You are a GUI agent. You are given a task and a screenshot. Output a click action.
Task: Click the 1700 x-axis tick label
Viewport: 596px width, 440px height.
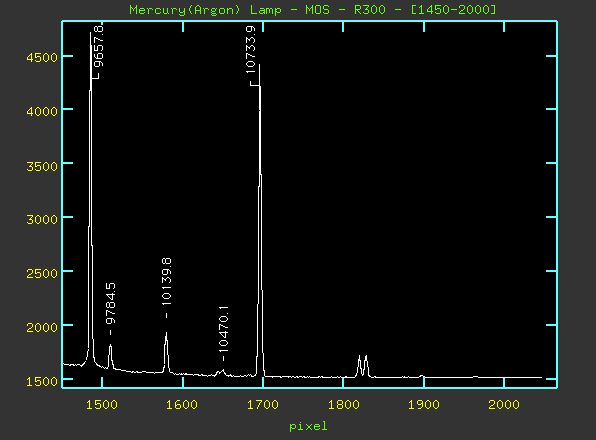[263, 405]
